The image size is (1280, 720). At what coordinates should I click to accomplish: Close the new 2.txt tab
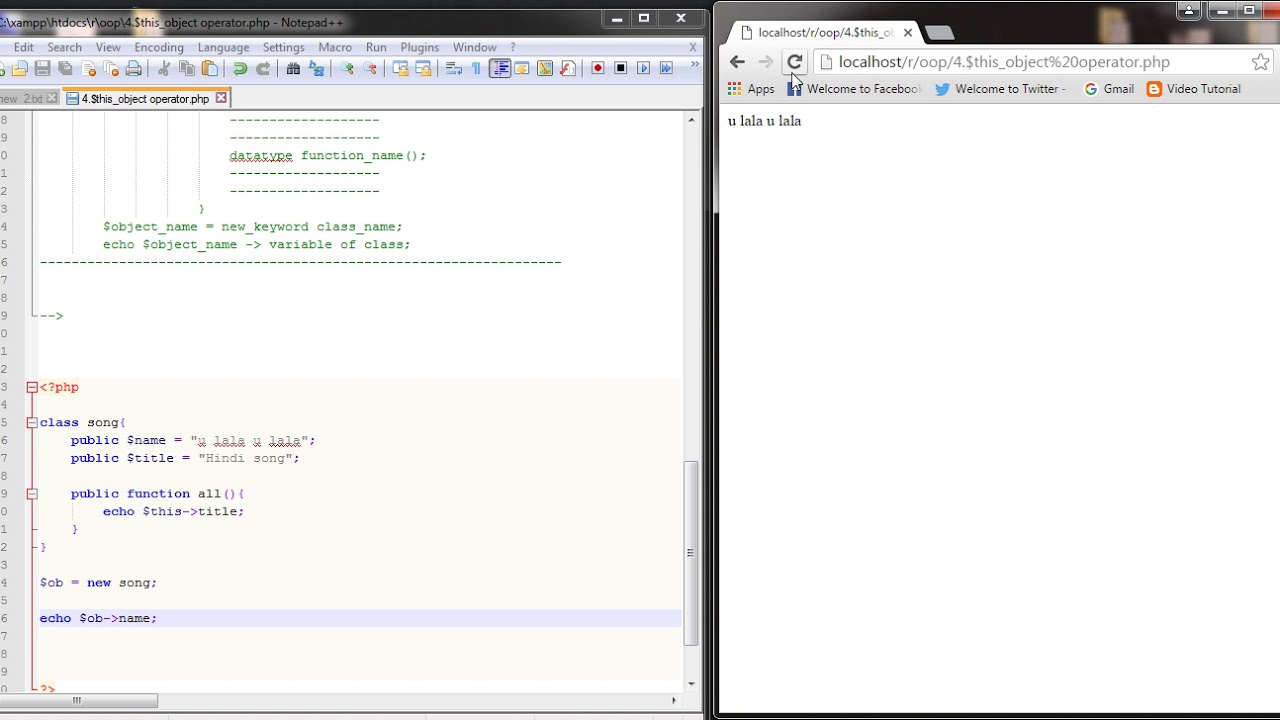pyautogui.click(x=52, y=98)
